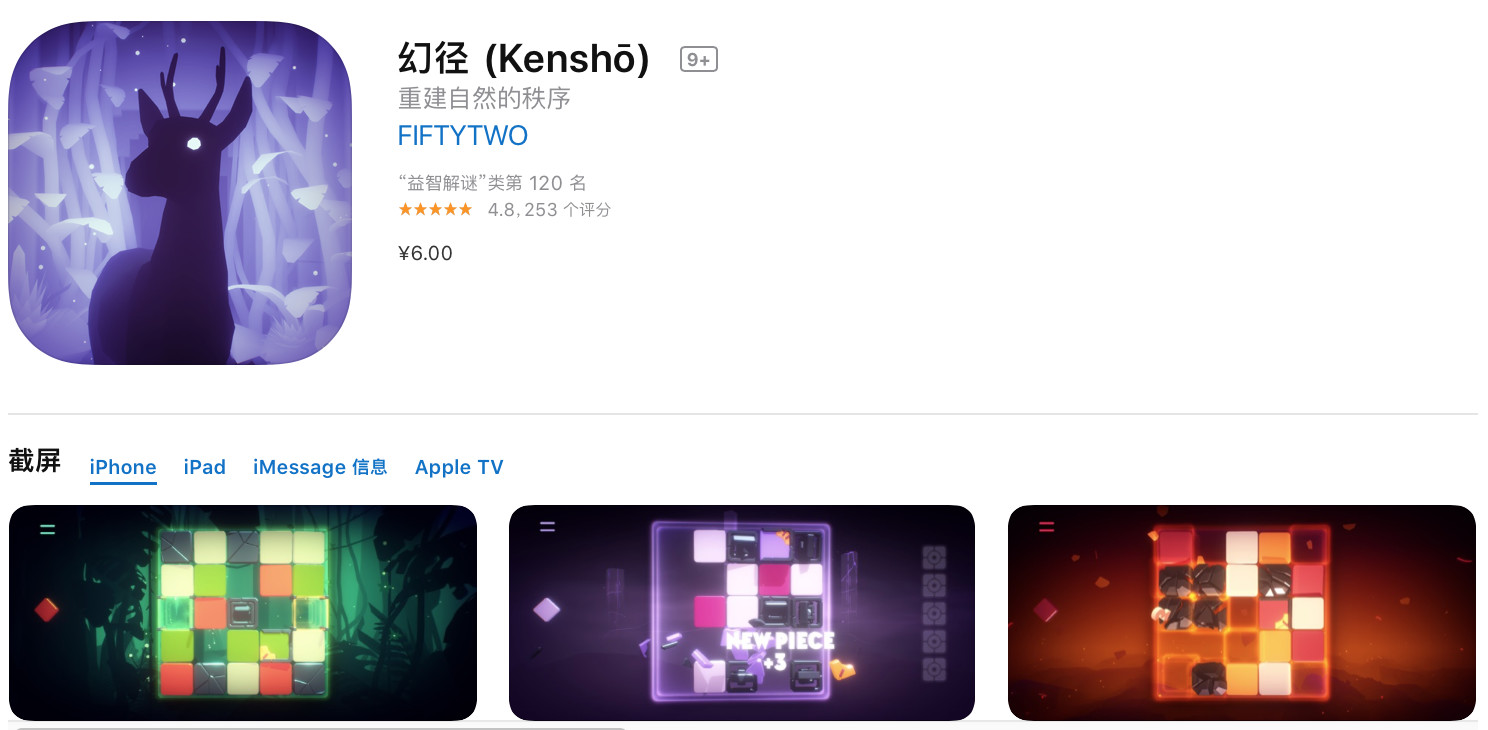
Task: Open the green forest puzzle screenshot
Action: (243, 613)
